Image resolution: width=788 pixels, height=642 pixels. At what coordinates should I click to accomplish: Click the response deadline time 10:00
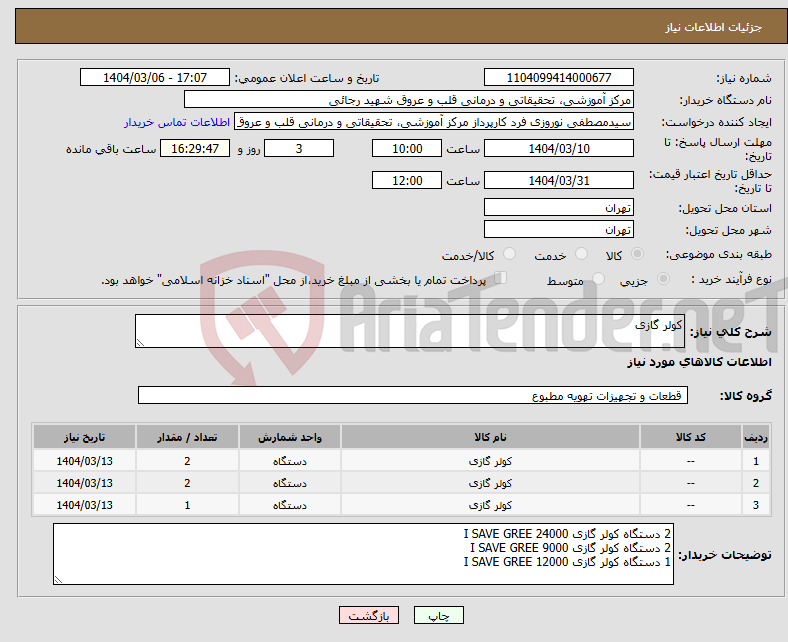407,148
